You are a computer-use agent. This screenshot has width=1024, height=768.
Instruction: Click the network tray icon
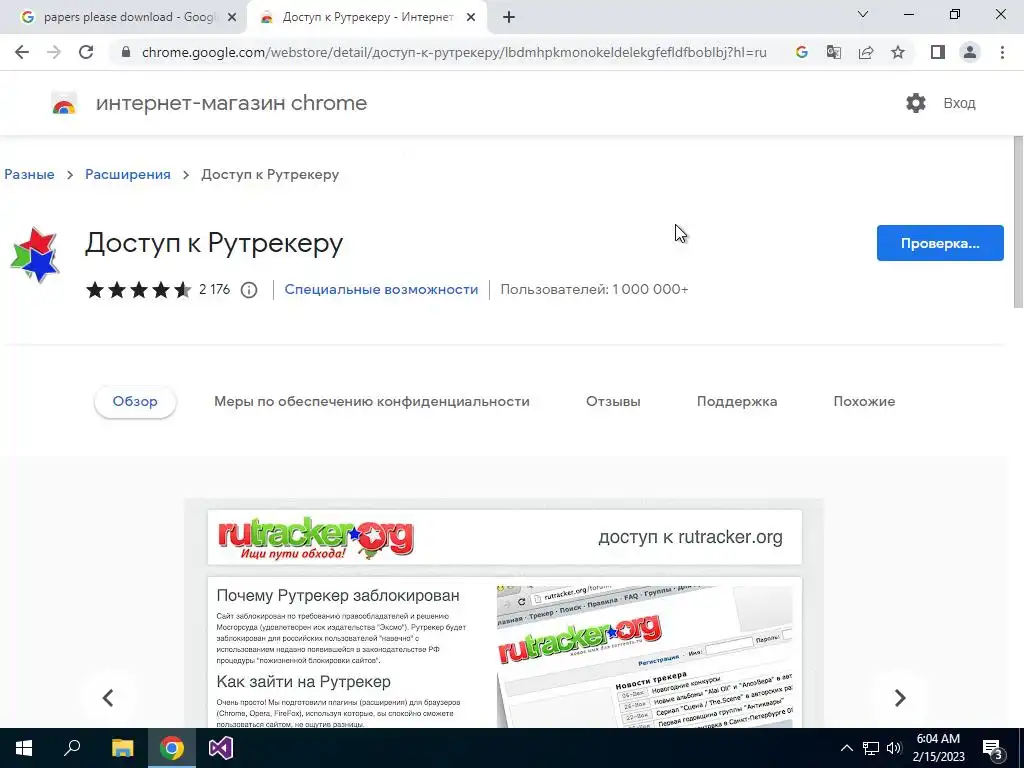871,748
